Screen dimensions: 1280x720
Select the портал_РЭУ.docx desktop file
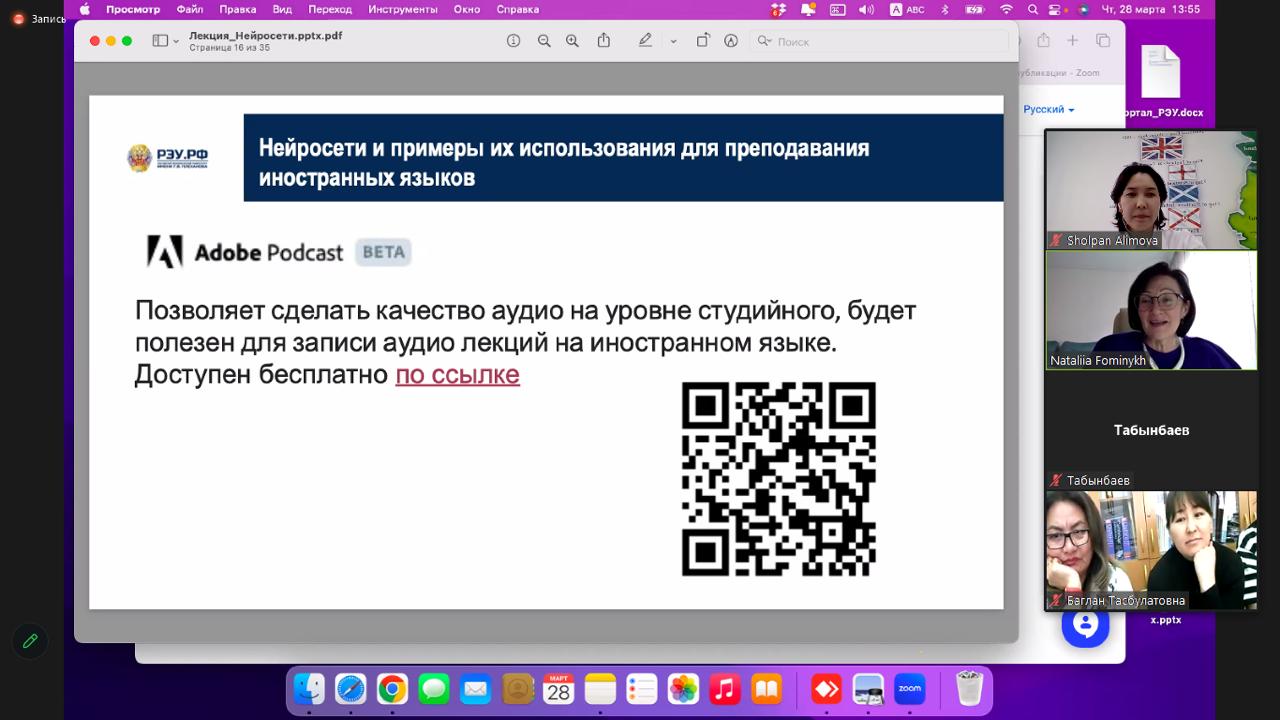click(x=1163, y=82)
